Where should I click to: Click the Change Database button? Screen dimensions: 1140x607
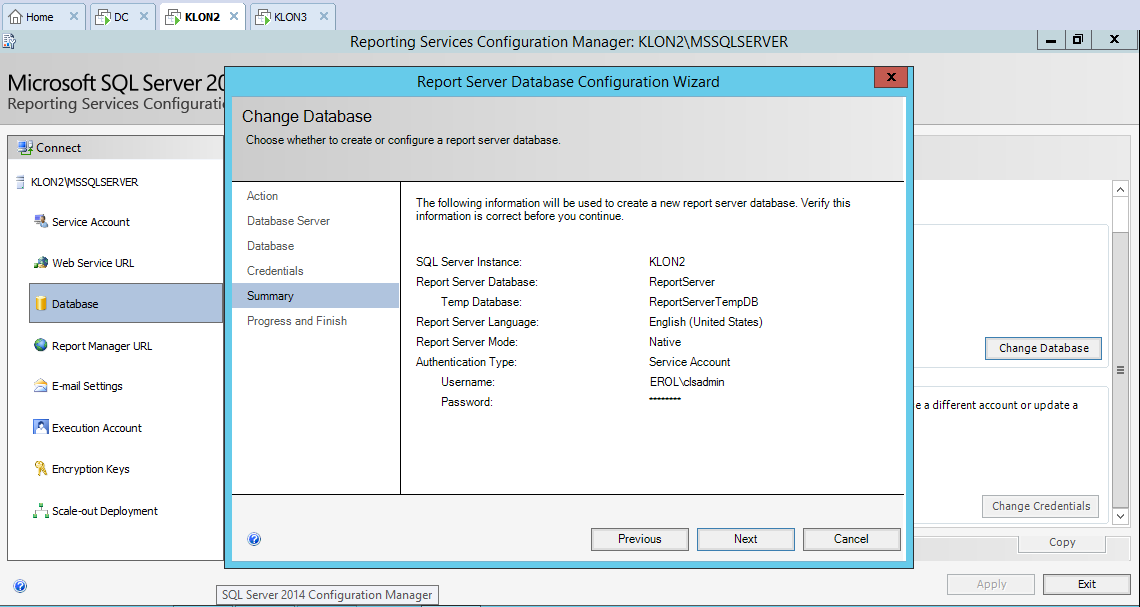[x=1043, y=348]
